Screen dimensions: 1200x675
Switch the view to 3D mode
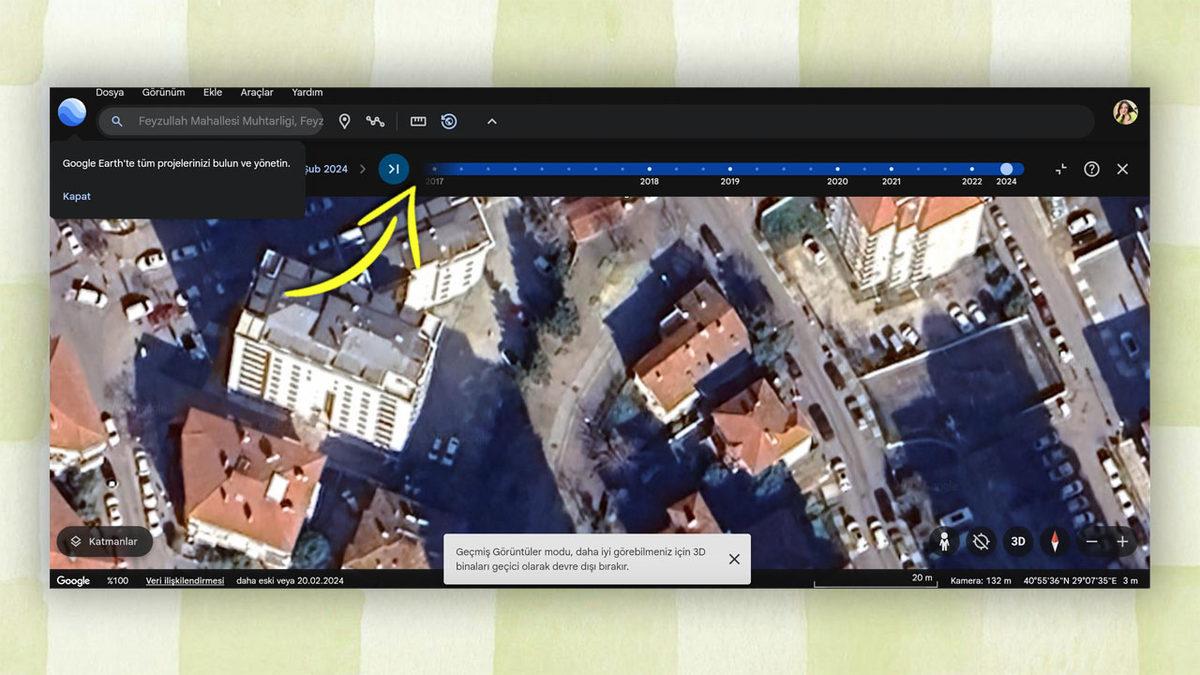click(1018, 541)
